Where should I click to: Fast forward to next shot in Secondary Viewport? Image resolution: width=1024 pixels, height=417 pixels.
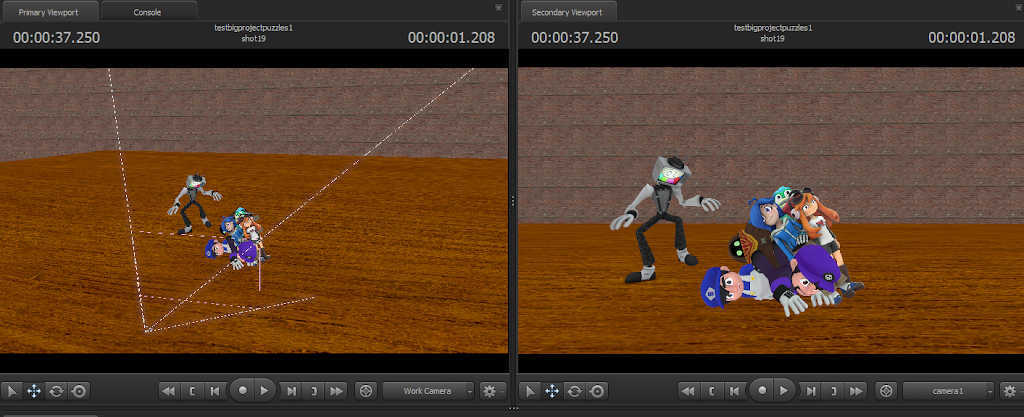click(x=856, y=391)
